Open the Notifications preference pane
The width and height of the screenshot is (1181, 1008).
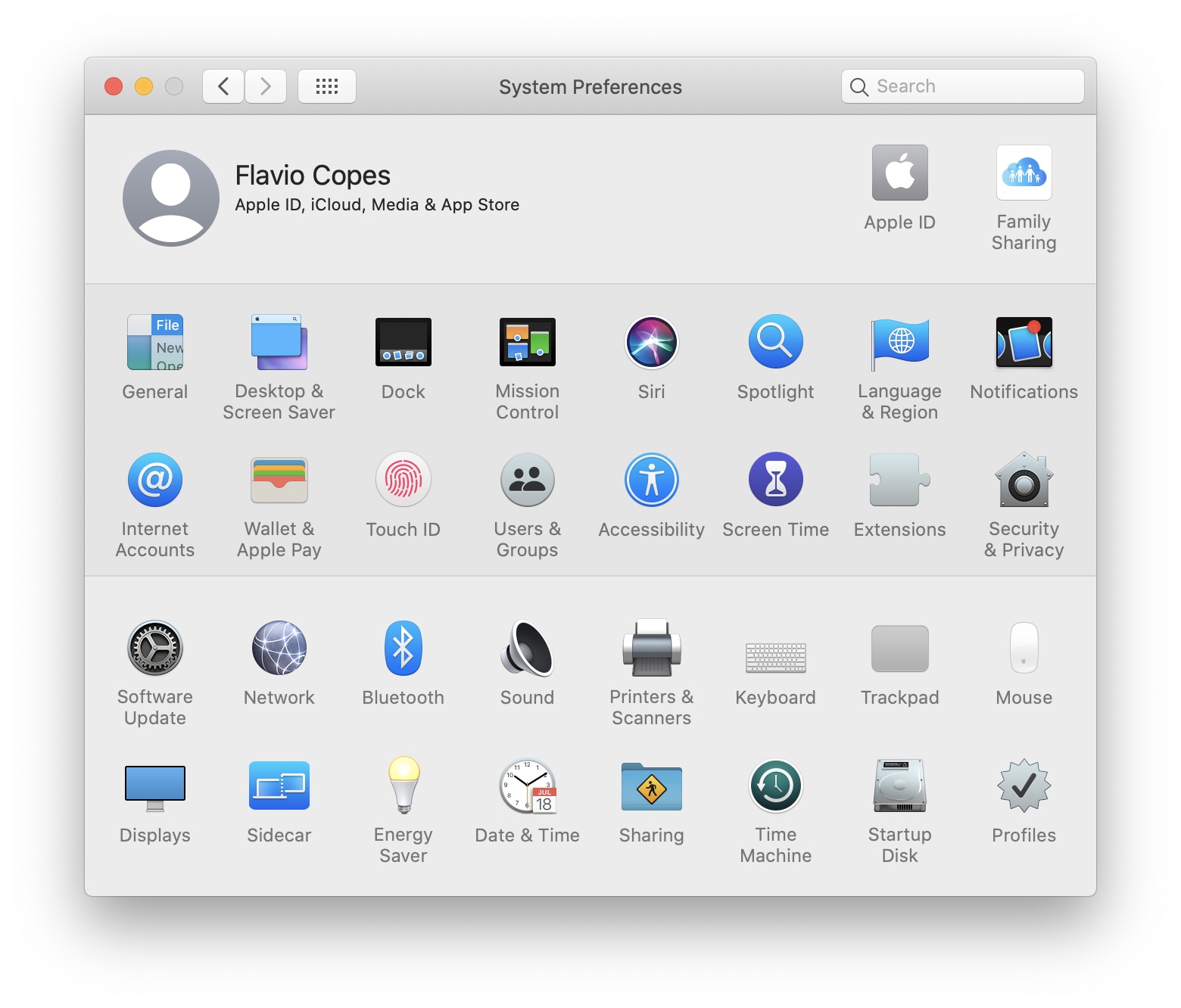pyautogui.click(x=1024, y=343)
